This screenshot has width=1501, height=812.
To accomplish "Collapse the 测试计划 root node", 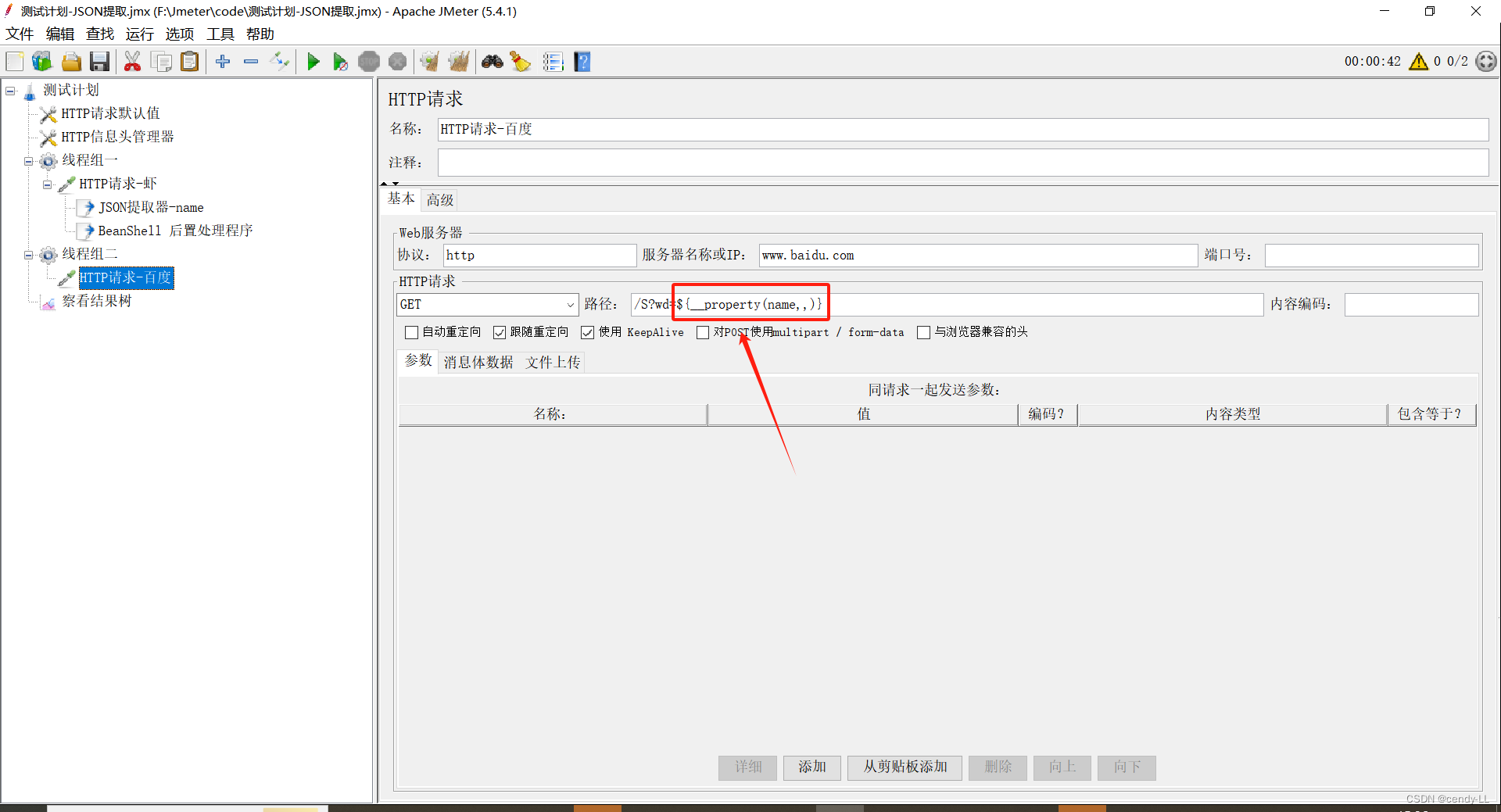I will (x=10, y=91).
